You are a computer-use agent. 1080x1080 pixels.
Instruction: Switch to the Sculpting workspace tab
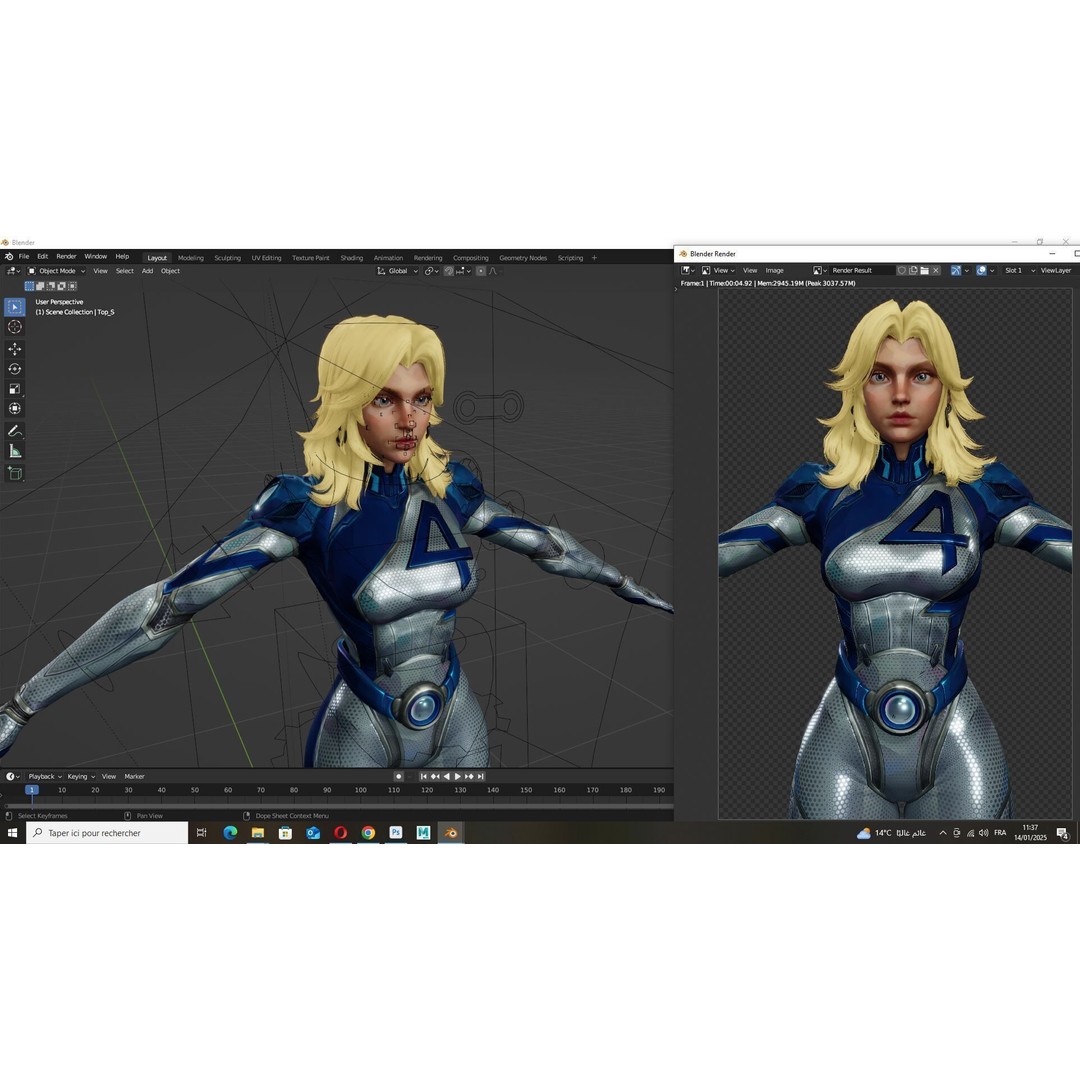[227, 258]
